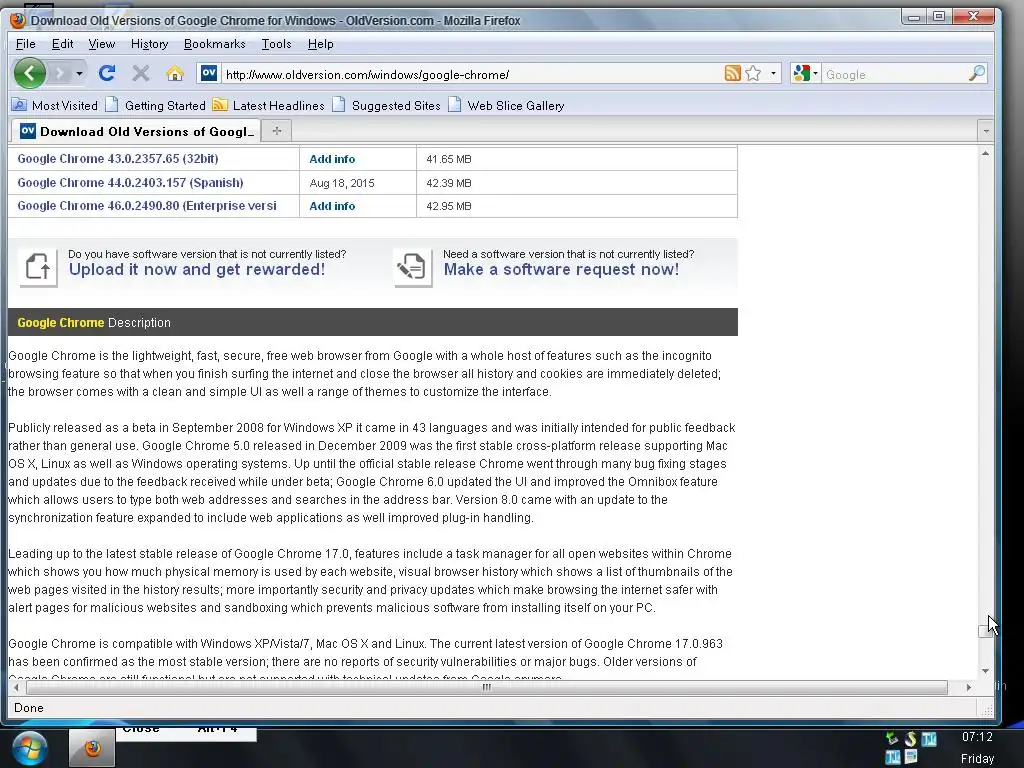The image size is (1024, 768).
Task: Click Upload it now and get rewarded
Action: tap(197, 270)
